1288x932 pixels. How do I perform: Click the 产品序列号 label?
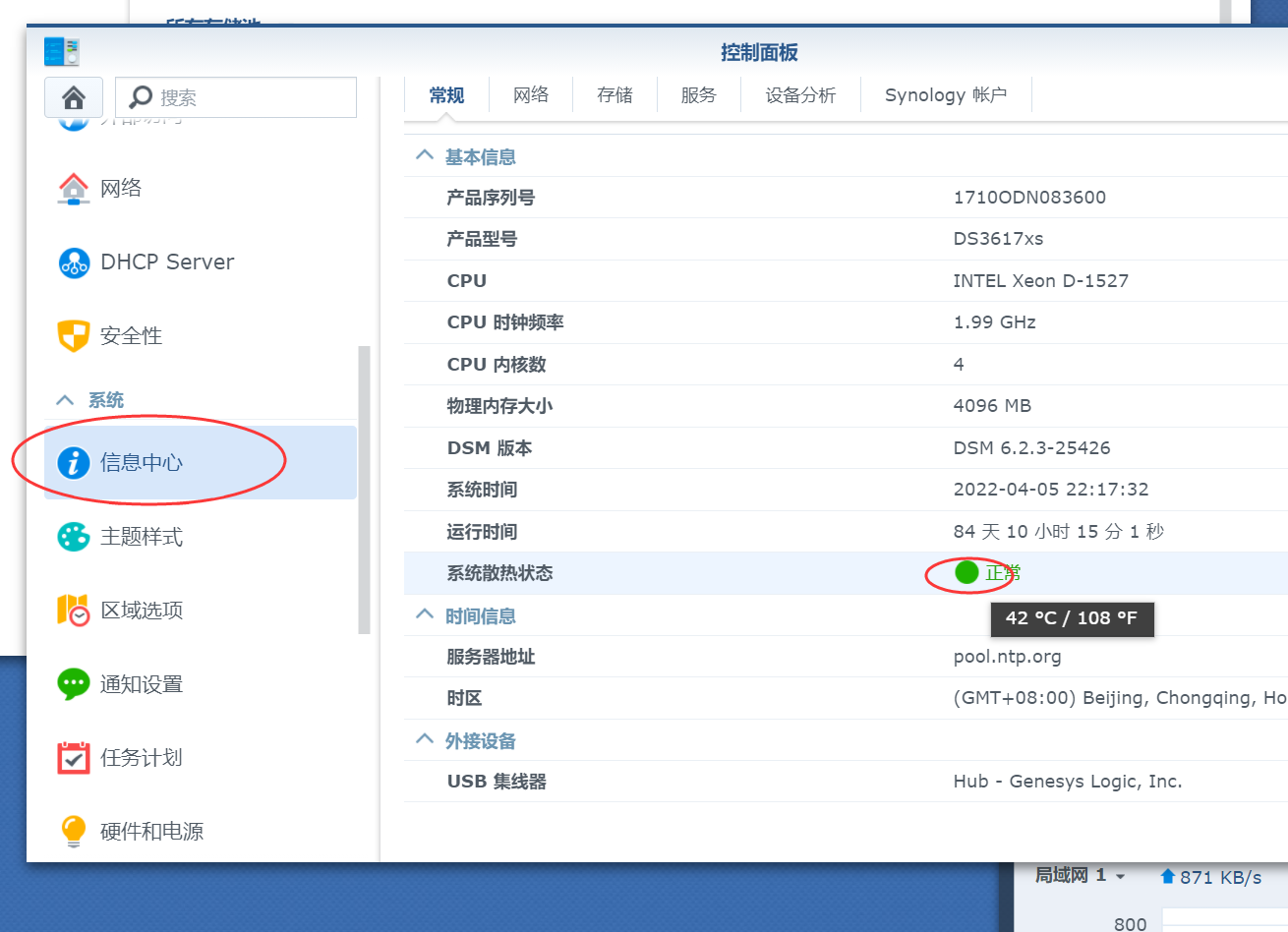491,198
